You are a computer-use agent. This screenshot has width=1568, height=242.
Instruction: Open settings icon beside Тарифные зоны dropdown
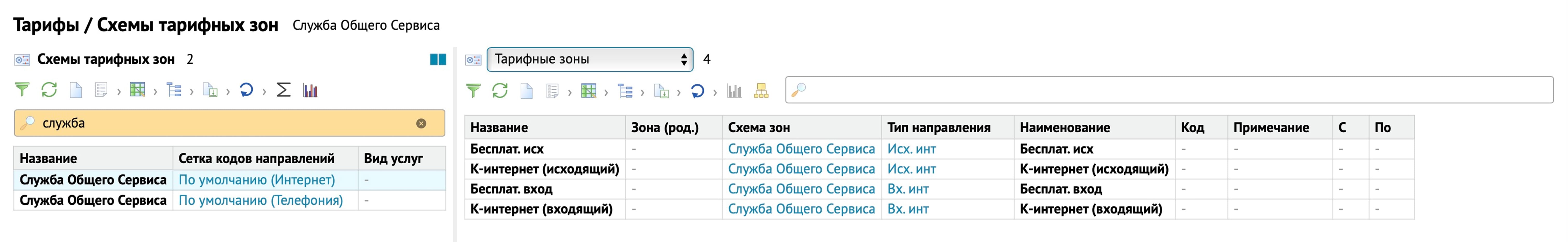click(473, 60)
